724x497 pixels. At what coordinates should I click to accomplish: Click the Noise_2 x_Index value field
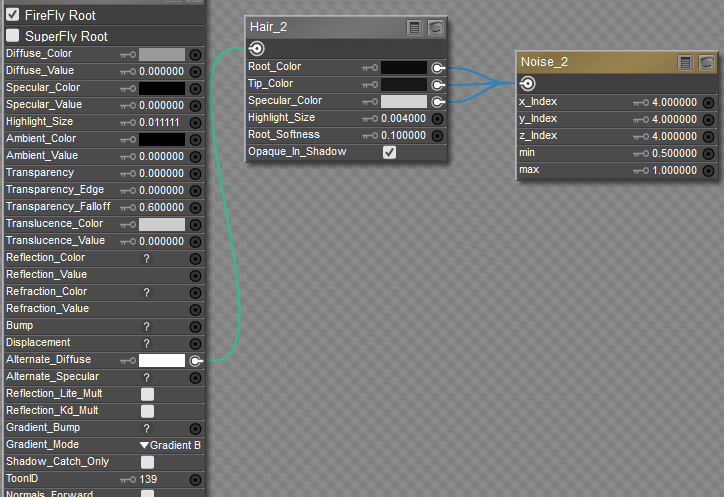[675, 102]
